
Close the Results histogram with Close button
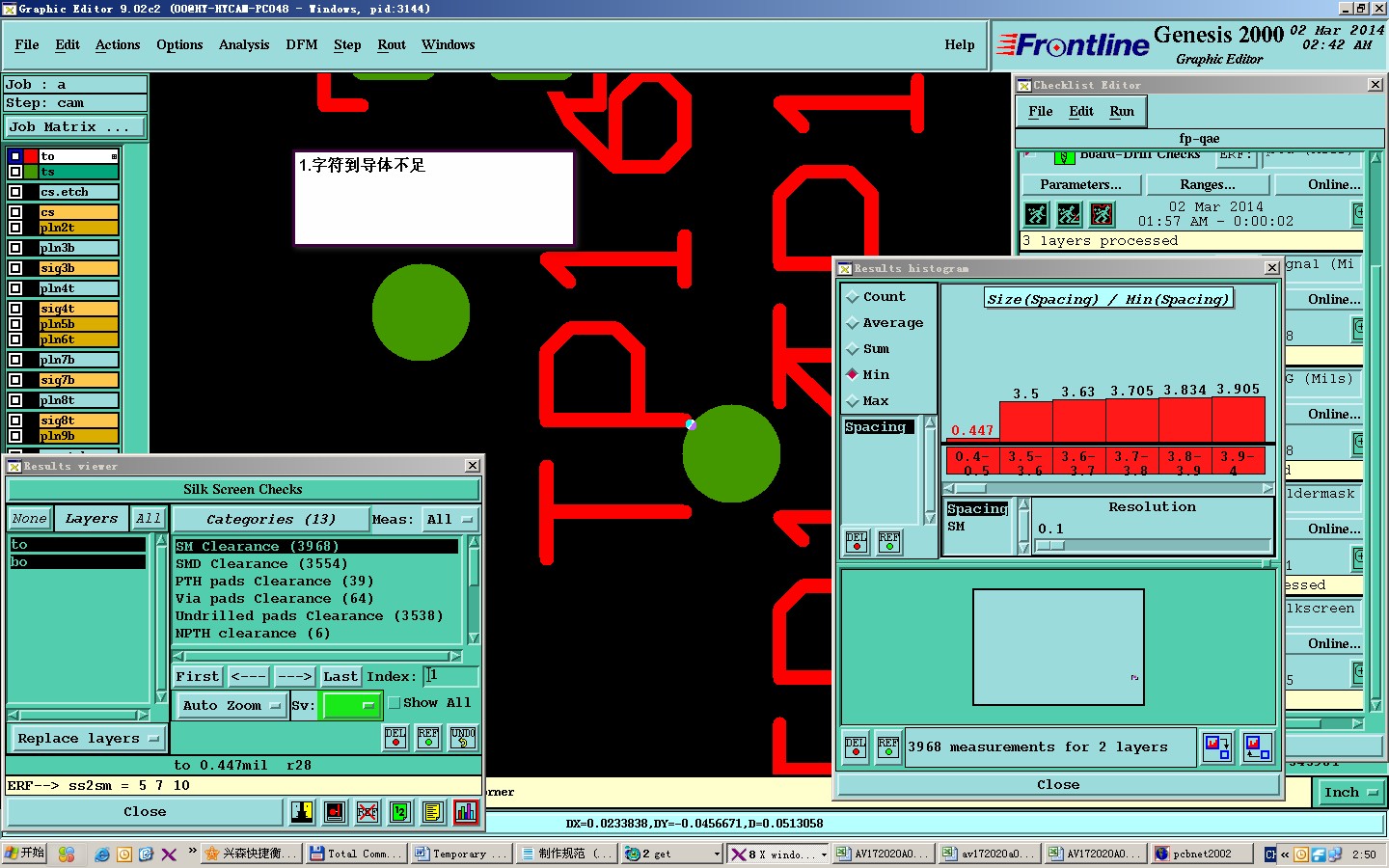click(x=1058, y=785)
